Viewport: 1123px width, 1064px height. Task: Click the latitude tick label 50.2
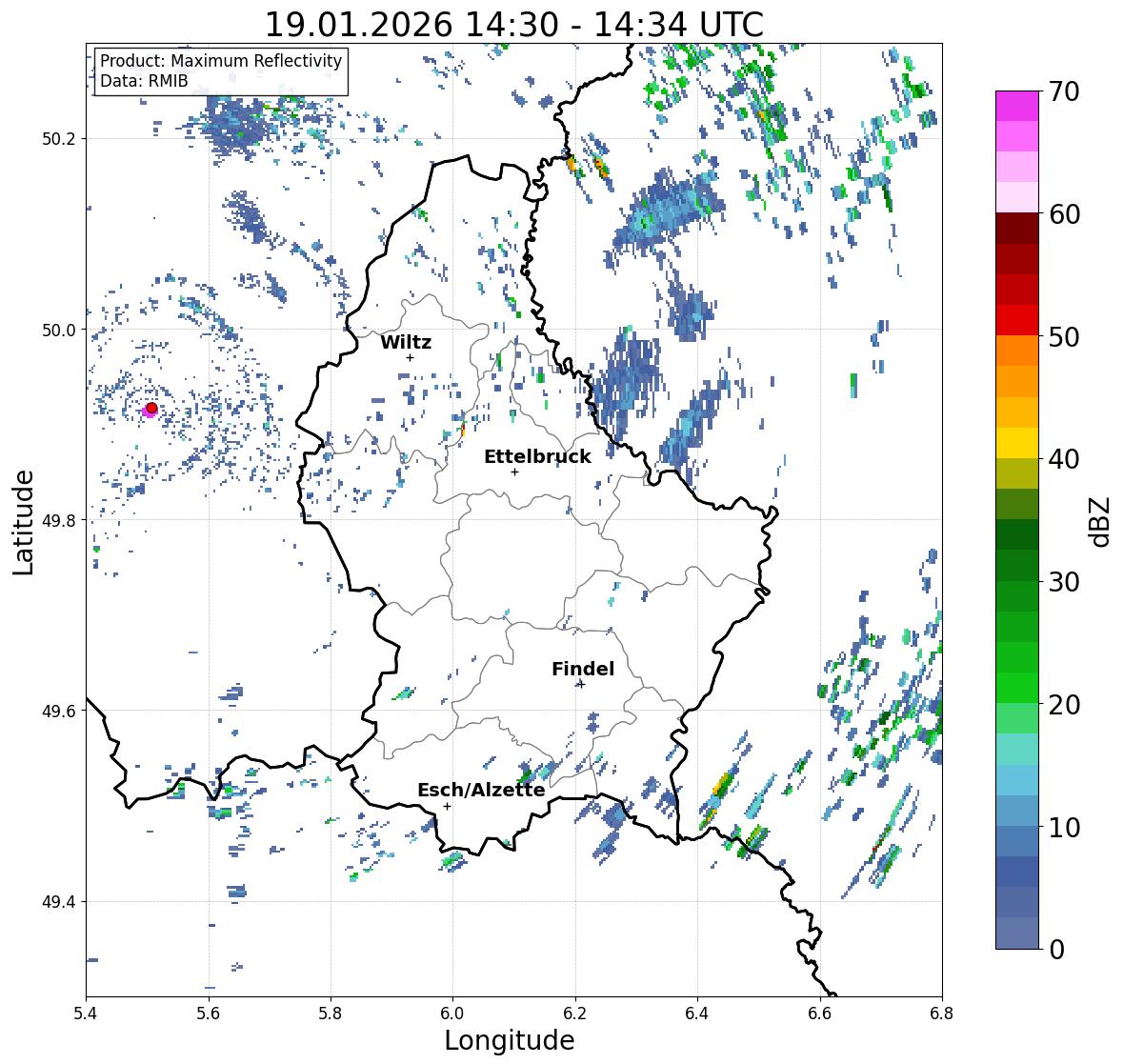(59, 139)
